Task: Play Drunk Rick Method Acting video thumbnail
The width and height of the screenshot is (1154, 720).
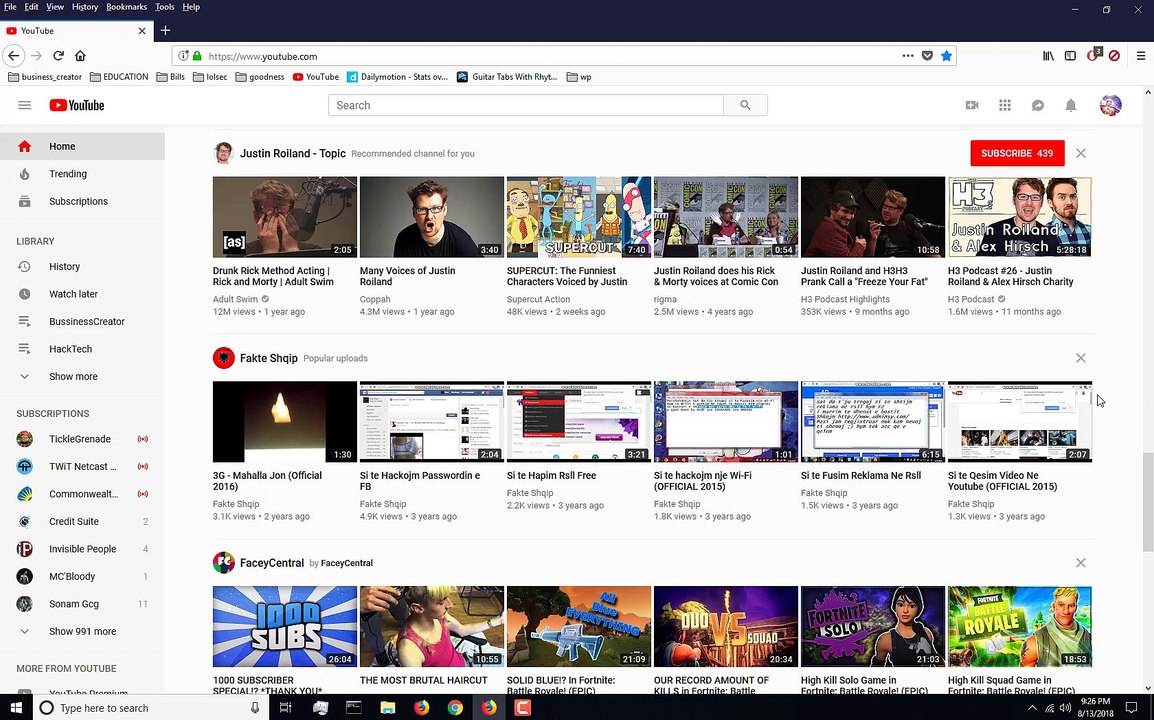Action: pos(285,216)
